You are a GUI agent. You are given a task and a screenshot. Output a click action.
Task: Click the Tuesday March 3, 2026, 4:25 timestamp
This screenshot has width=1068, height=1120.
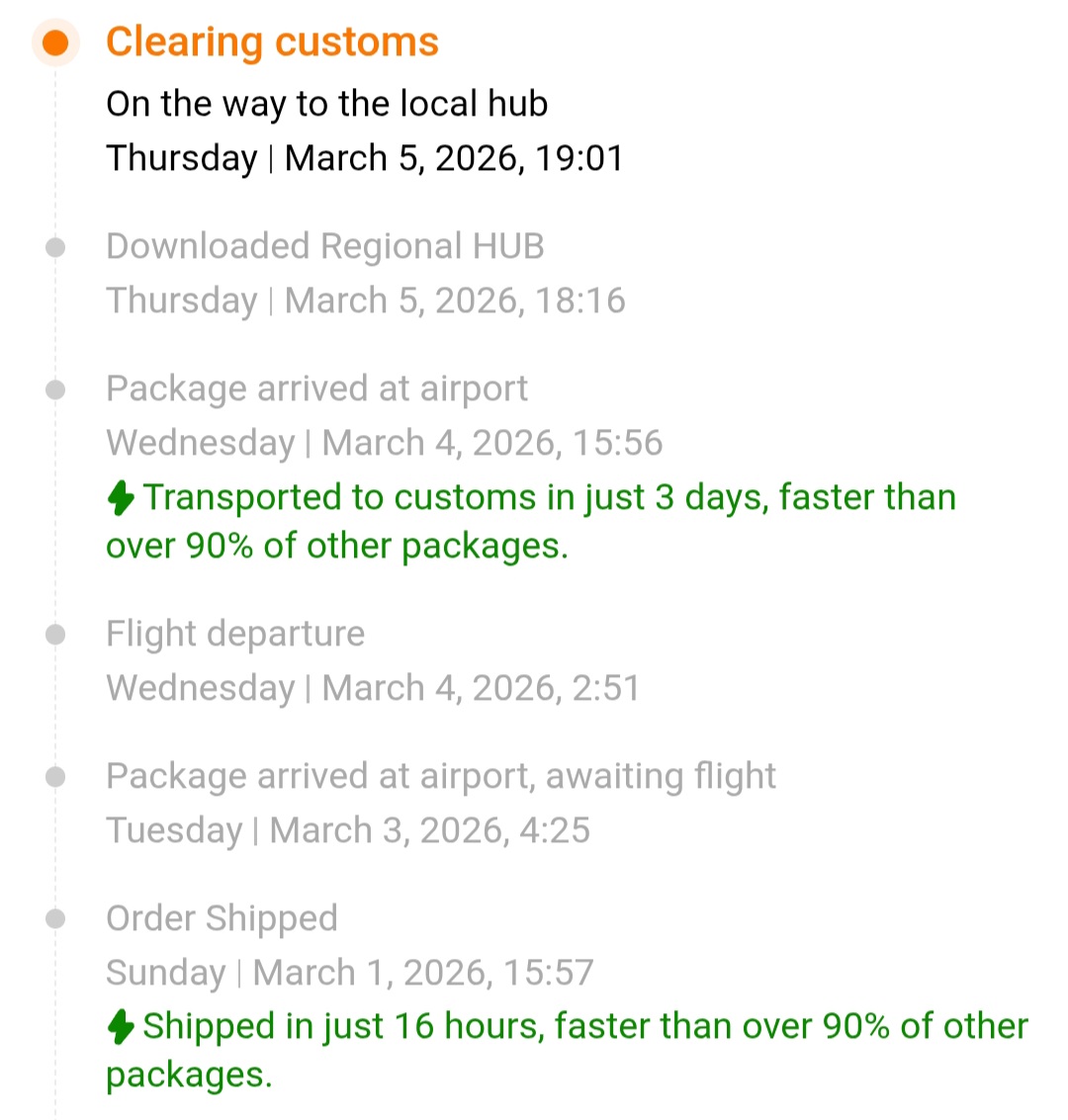click(347, 830)
